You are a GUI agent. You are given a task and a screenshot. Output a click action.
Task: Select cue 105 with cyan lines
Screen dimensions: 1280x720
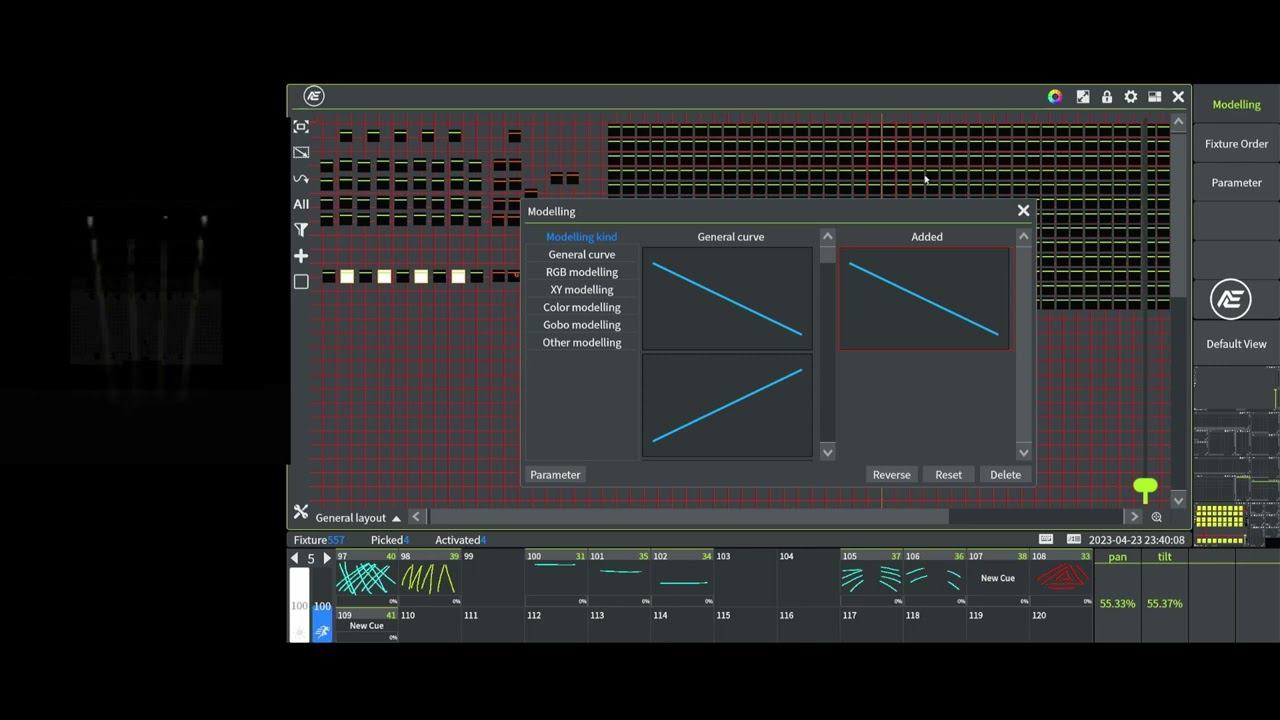point(871,578)
